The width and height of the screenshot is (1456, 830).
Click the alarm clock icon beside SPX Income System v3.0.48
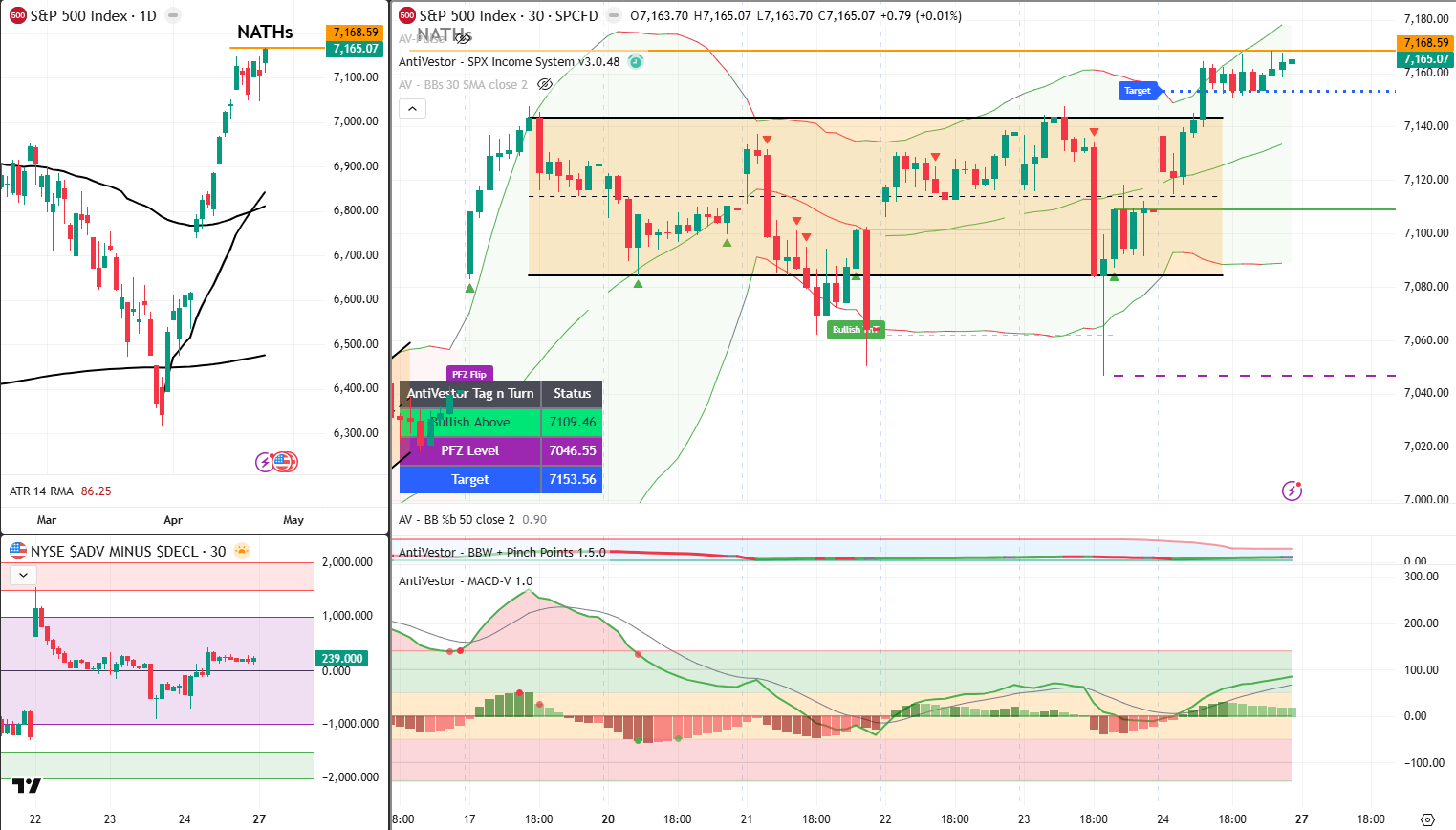tap(637, 60)
